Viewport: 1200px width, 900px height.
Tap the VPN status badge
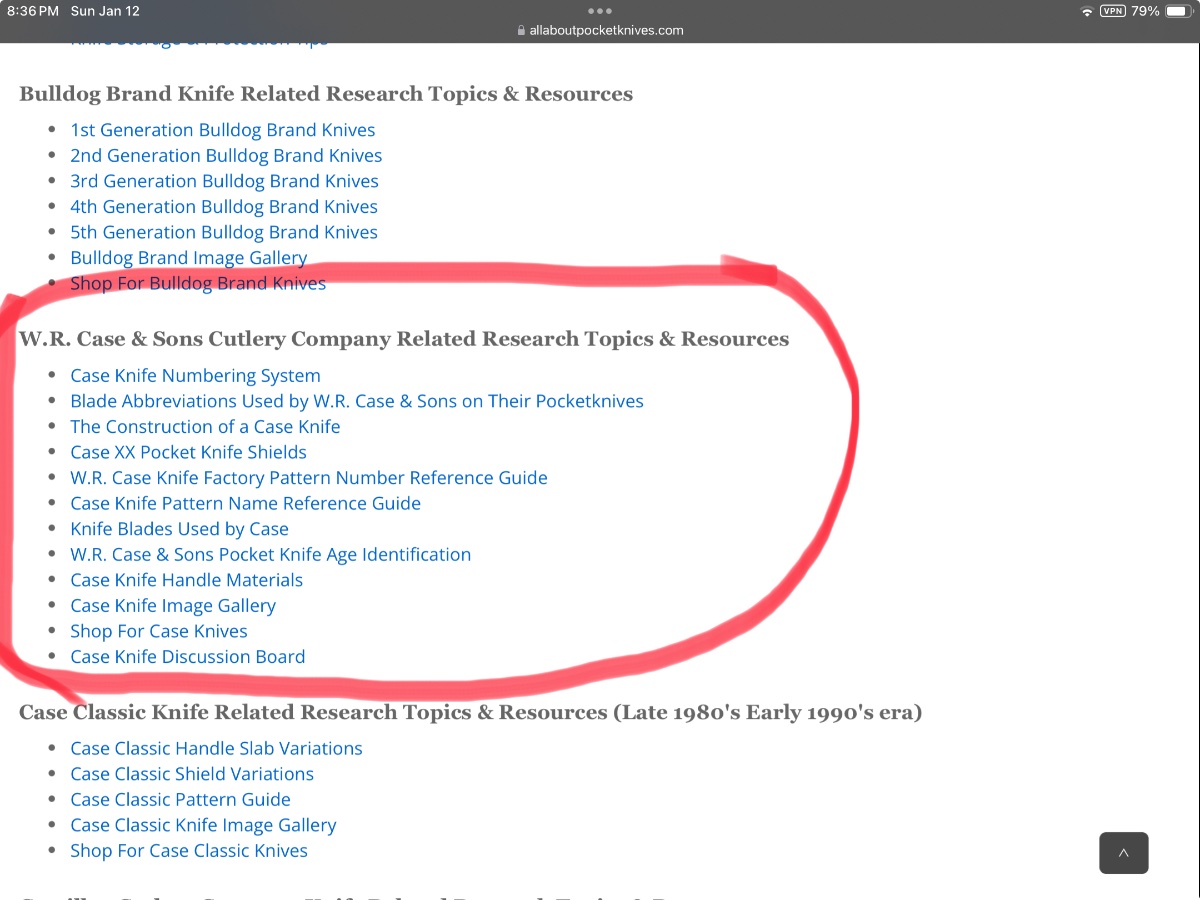tap(1112, 11)
